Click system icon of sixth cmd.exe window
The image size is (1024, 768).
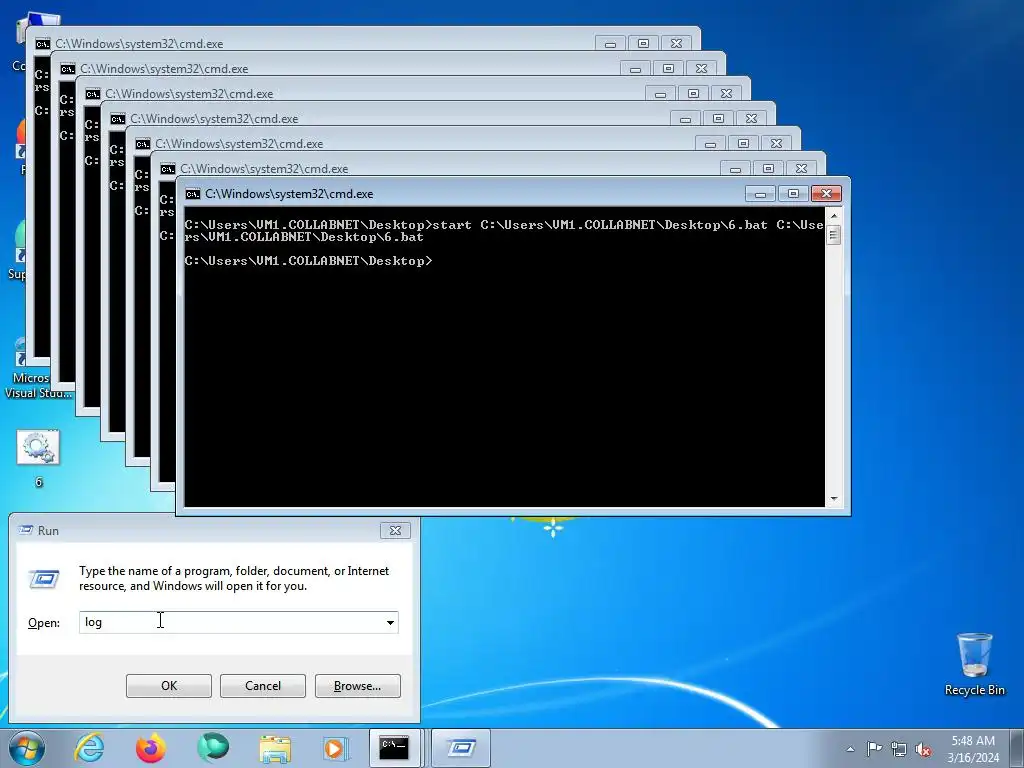(168, 169)
